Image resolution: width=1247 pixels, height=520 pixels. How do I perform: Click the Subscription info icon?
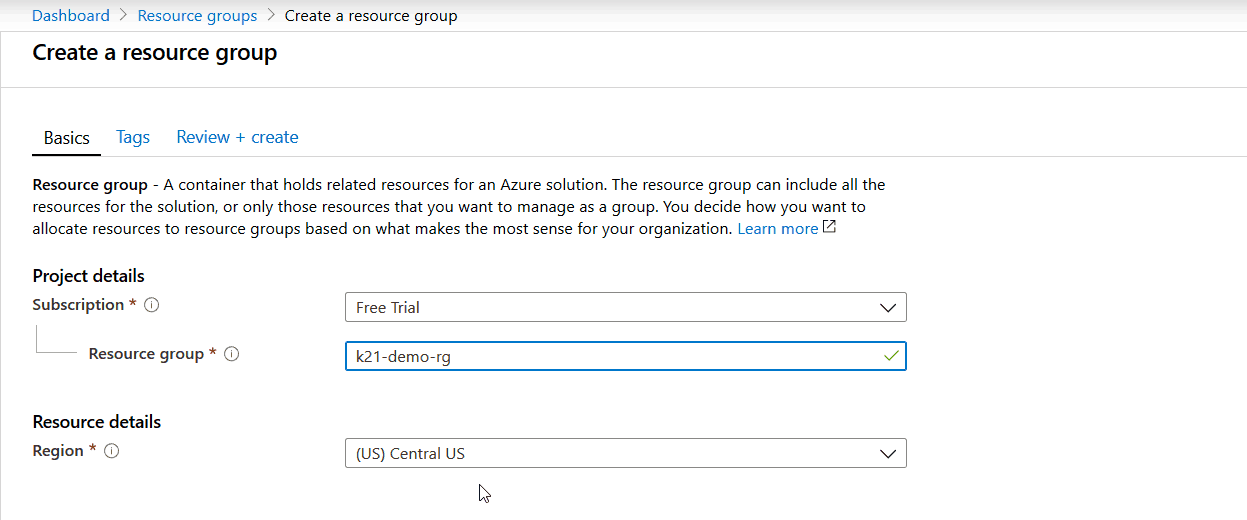click(x=152, y=305)
